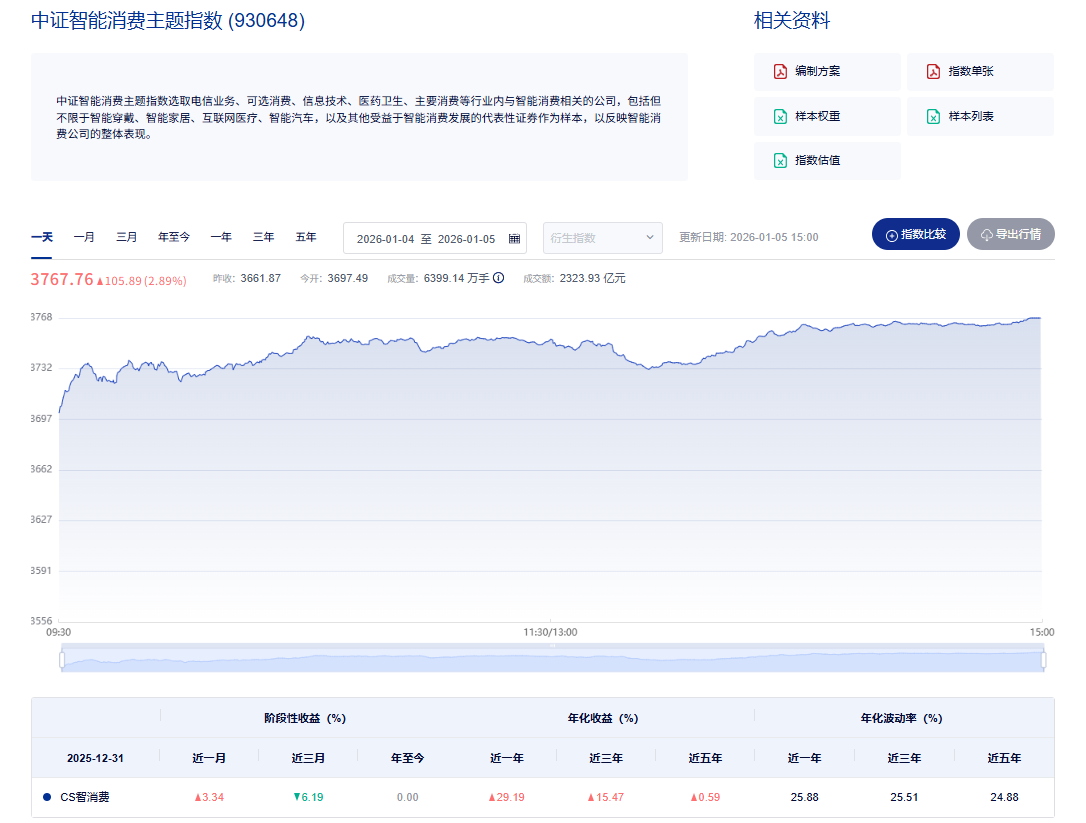Select the 五年 time range tab
Viewport: 1086px width, 823px height.
click(x=305, y=237)
